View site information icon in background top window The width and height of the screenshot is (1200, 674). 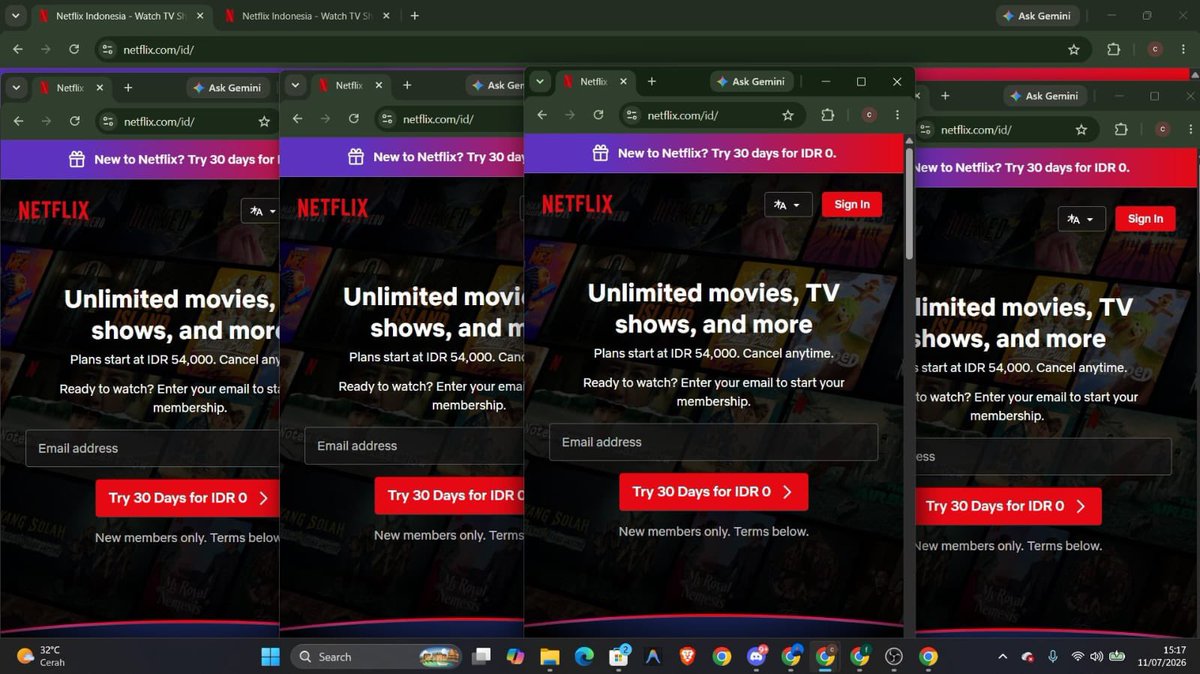pyautogui.click(x=107, y=49)
